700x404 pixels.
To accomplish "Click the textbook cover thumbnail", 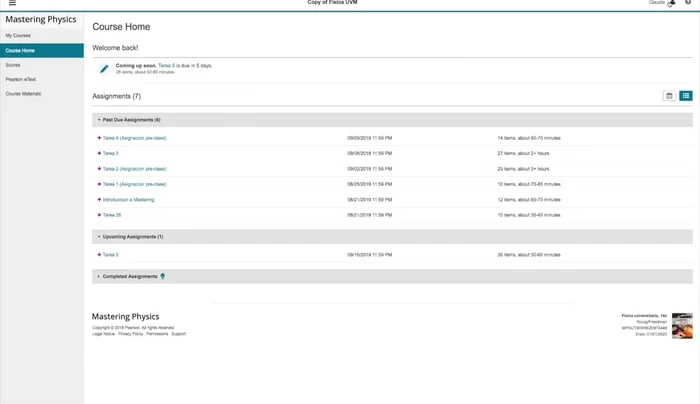I will pyautogui.click(x=682, y=325).
